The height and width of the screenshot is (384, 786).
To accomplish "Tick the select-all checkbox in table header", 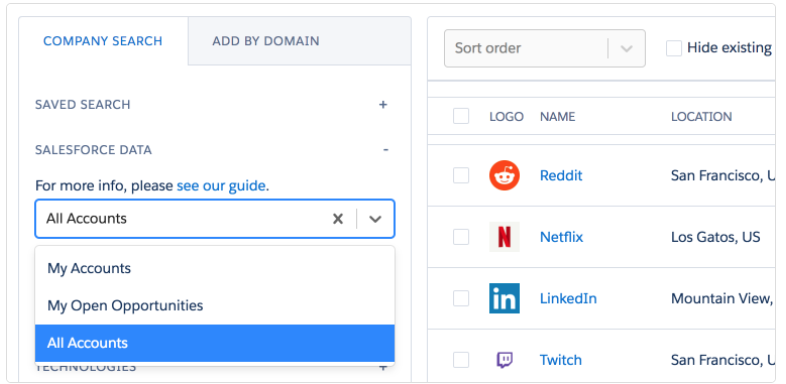I will coord(461,116).
